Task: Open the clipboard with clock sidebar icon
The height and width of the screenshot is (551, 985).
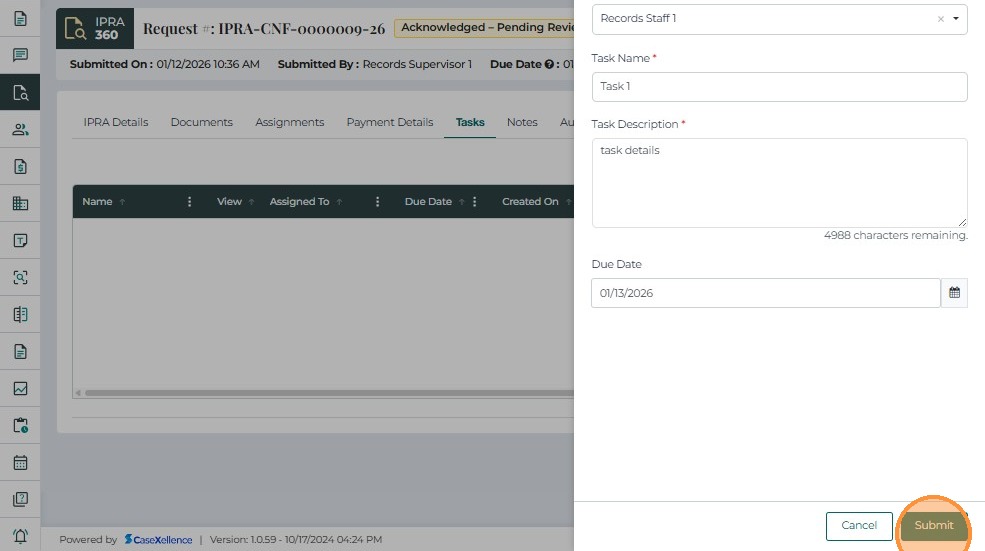Action: pos(20,425)
